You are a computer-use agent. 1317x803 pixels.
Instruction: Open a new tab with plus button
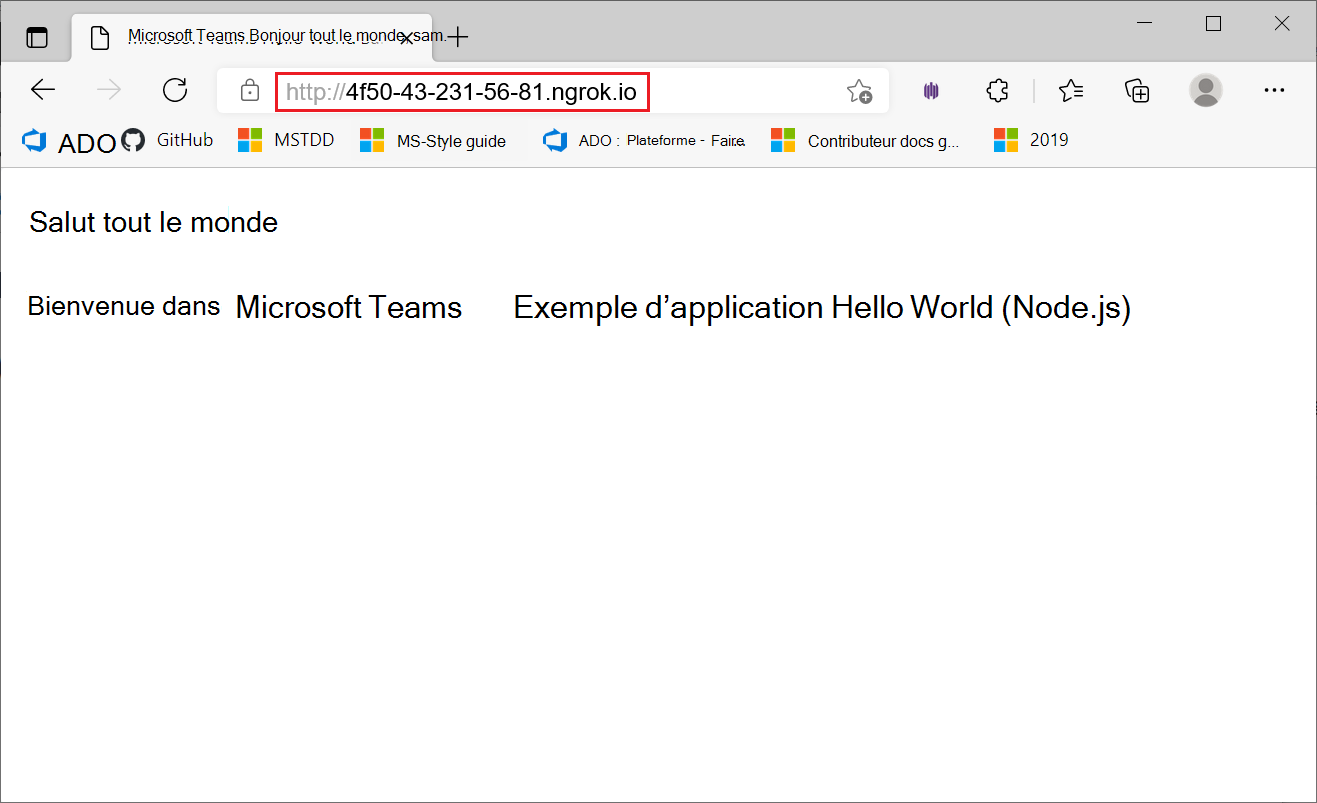(x=457, y=38)
